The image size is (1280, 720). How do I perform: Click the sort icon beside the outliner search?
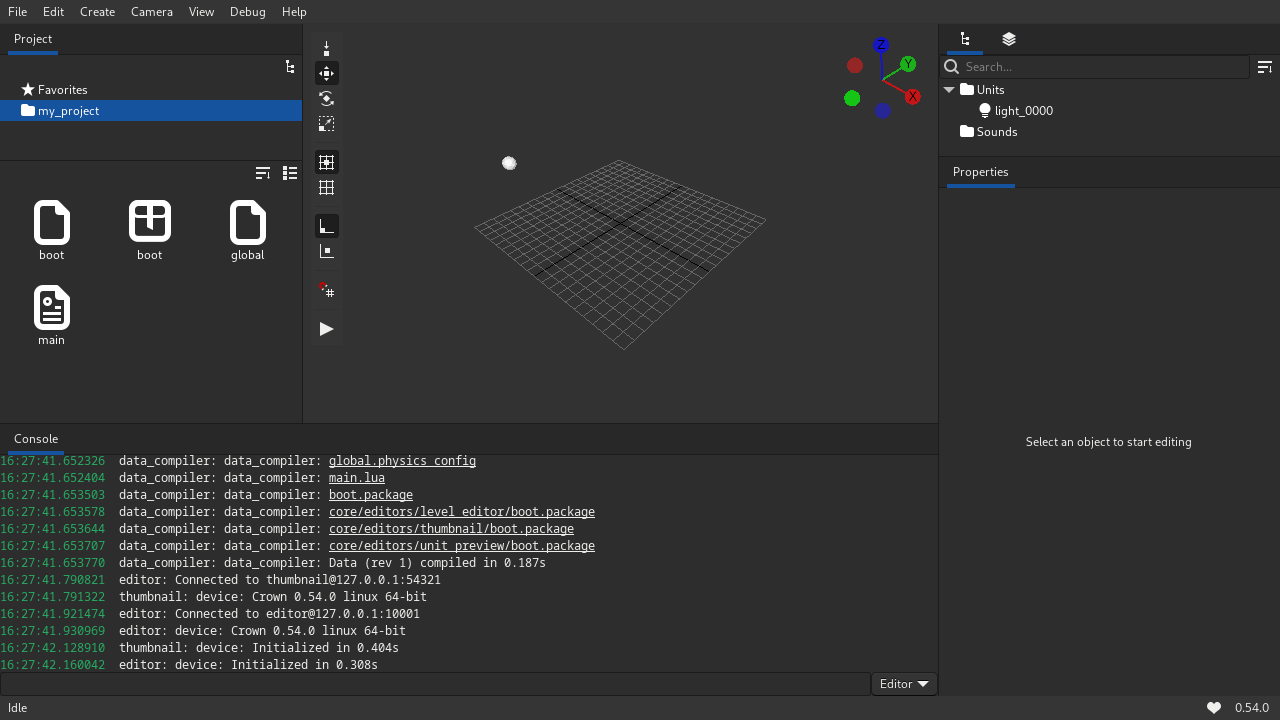click(1264, 66)
